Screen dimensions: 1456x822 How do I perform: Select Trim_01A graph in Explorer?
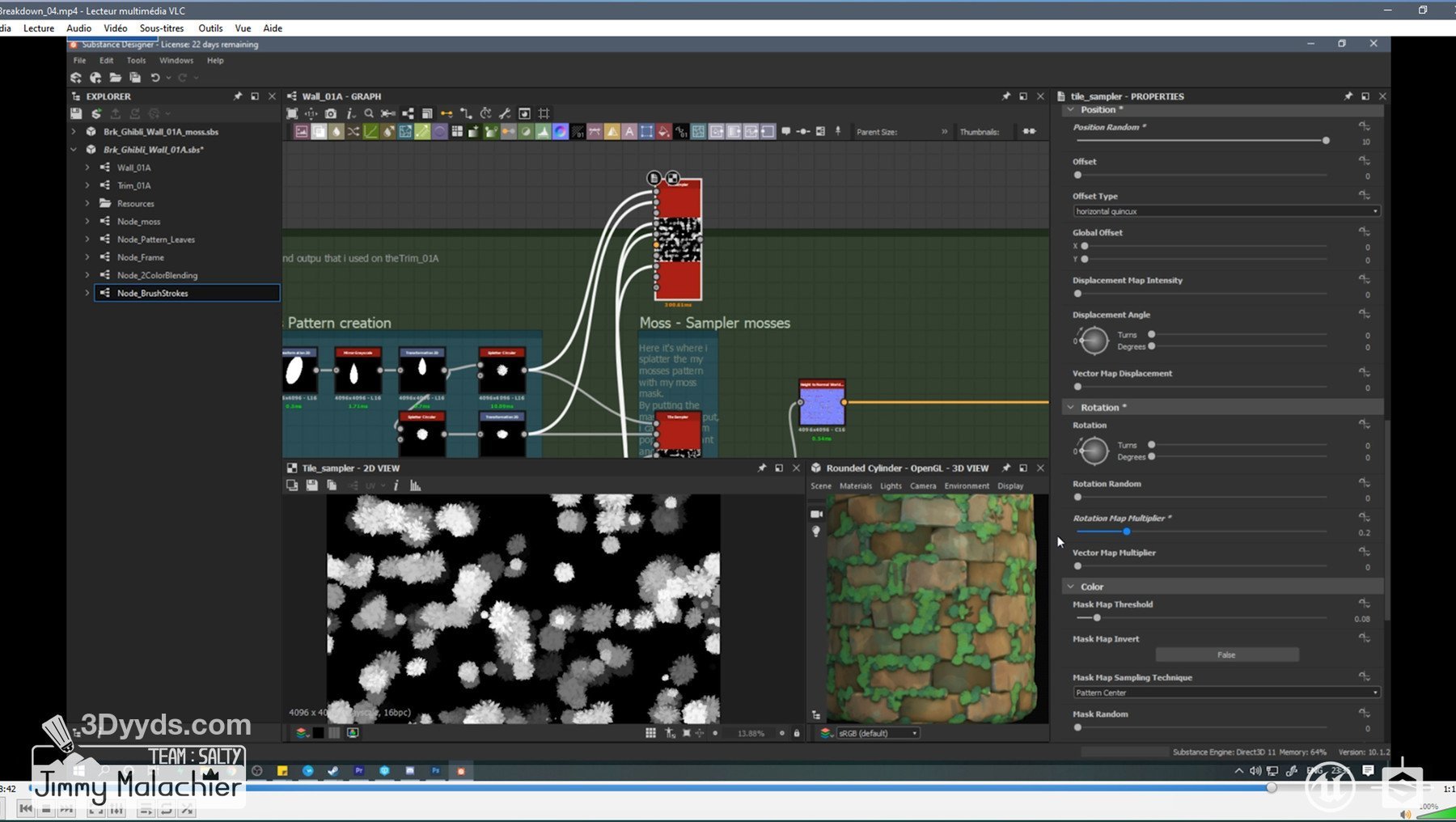(x=133, y=185)
